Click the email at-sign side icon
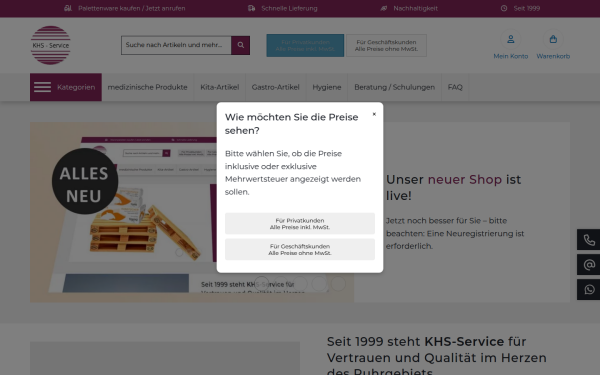Screen dimensions: 600x375 coord(589,264)
